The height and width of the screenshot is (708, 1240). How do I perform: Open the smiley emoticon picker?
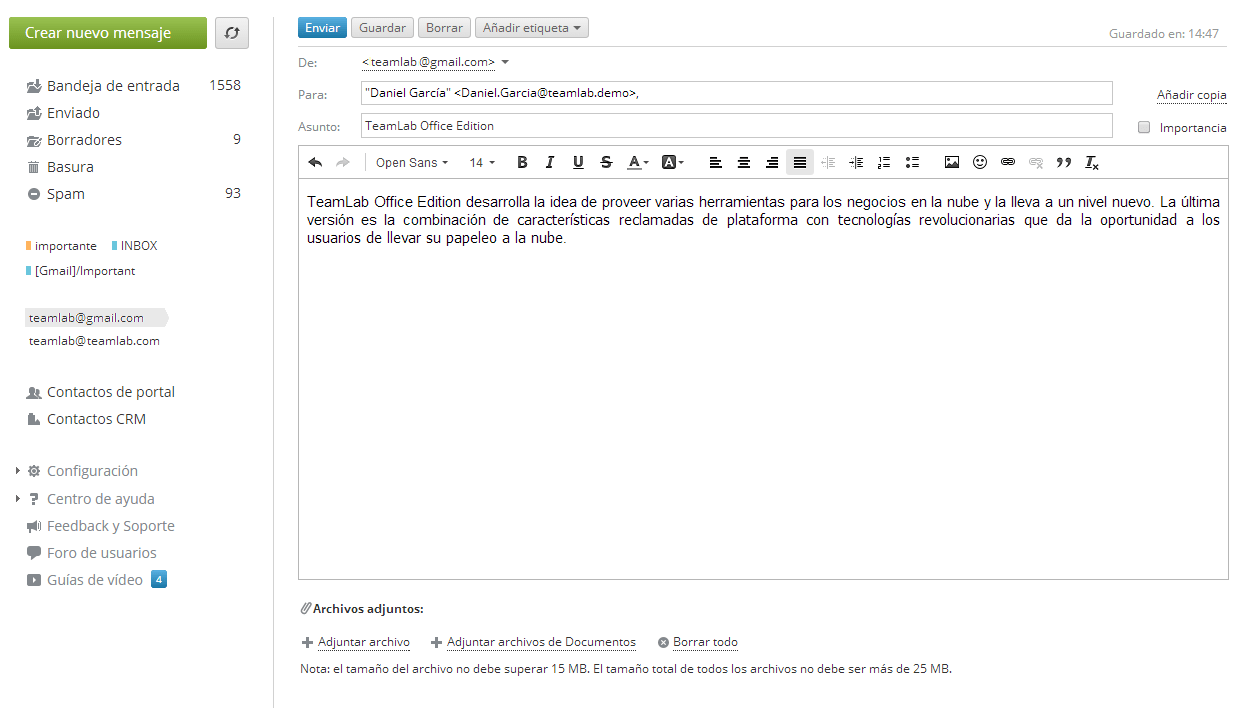980,162
